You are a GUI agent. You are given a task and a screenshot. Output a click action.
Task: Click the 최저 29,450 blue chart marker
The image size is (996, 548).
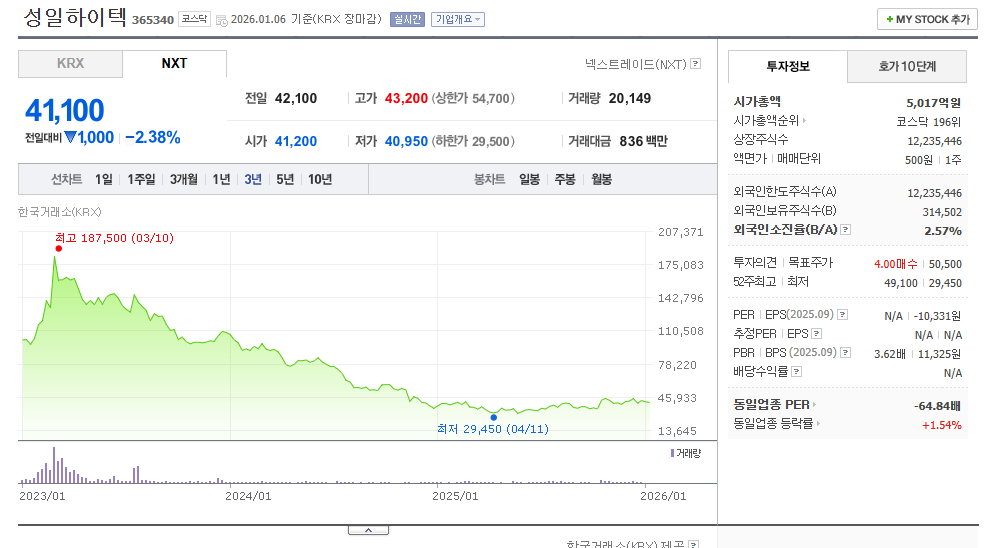click(494, 417)
